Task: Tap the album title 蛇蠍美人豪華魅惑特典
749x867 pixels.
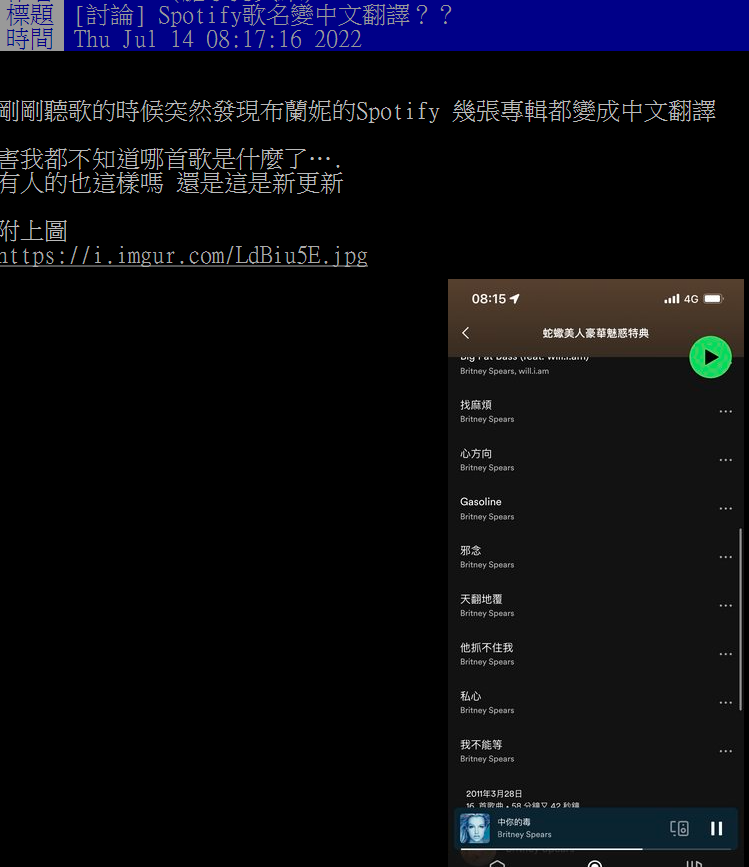Action: [x=595, y=333]
